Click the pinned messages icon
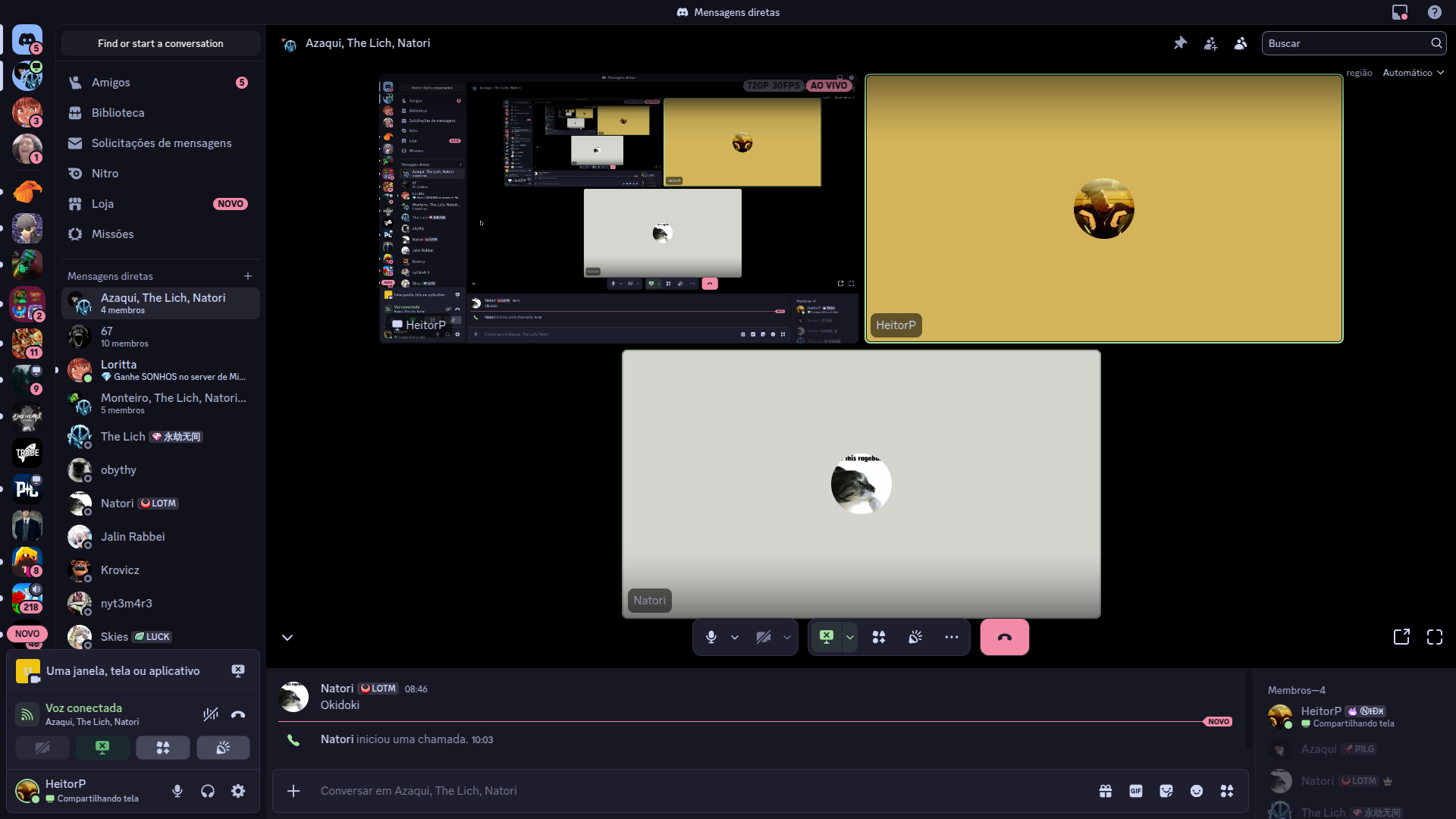 (x=1180, y=43)
